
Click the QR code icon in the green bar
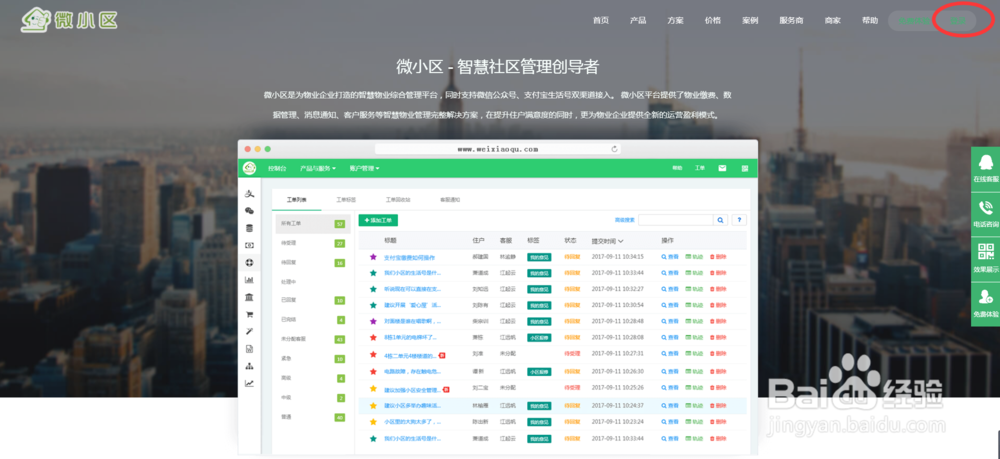[744, 168]
